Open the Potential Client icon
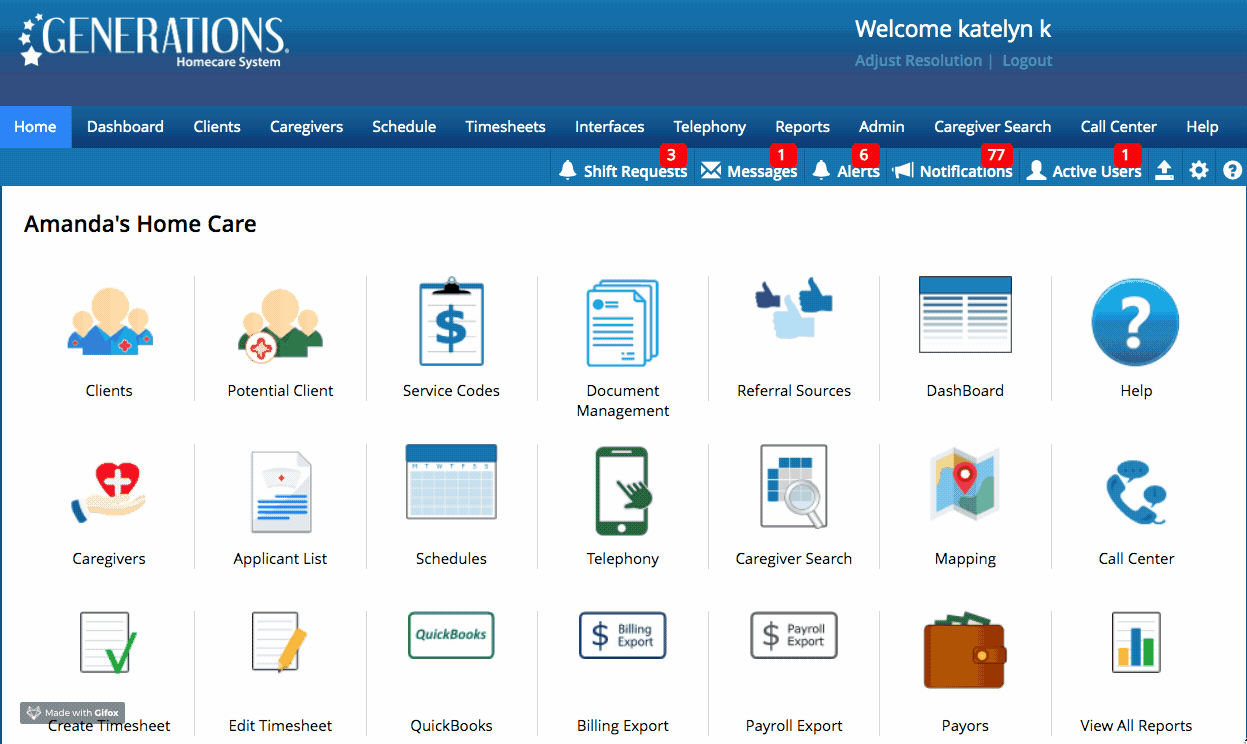 point(280,324)
